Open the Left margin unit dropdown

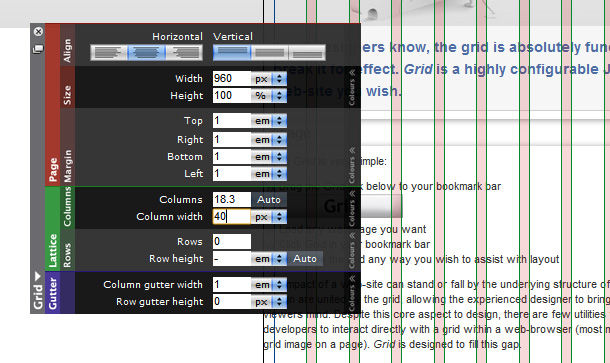269,174
